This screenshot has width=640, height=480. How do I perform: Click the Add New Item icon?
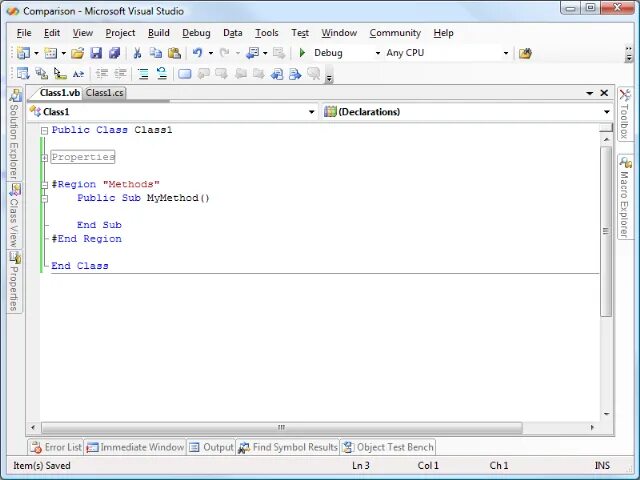[51, 53]
